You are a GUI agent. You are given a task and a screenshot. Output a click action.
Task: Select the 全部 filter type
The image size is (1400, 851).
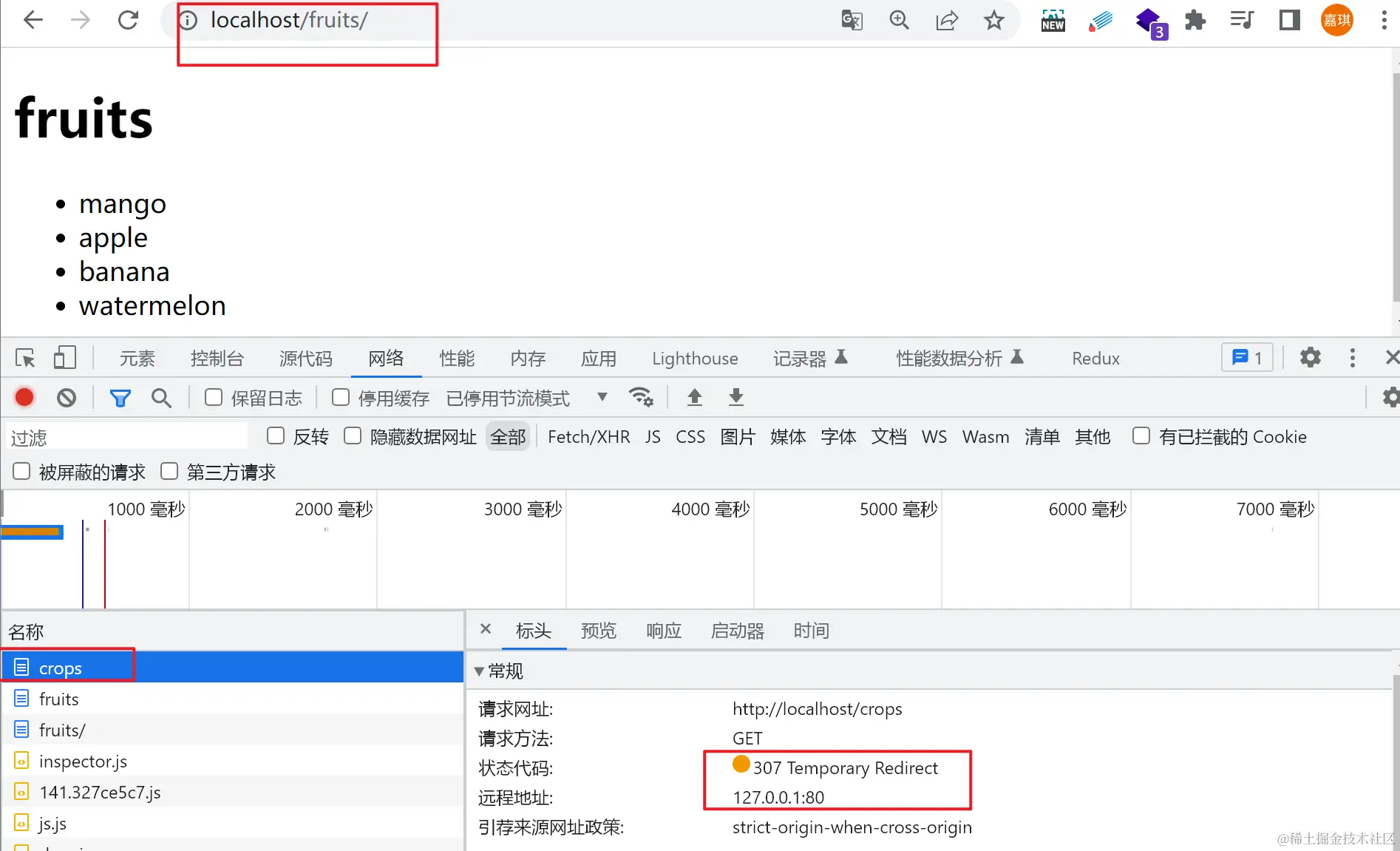[508, 437]
